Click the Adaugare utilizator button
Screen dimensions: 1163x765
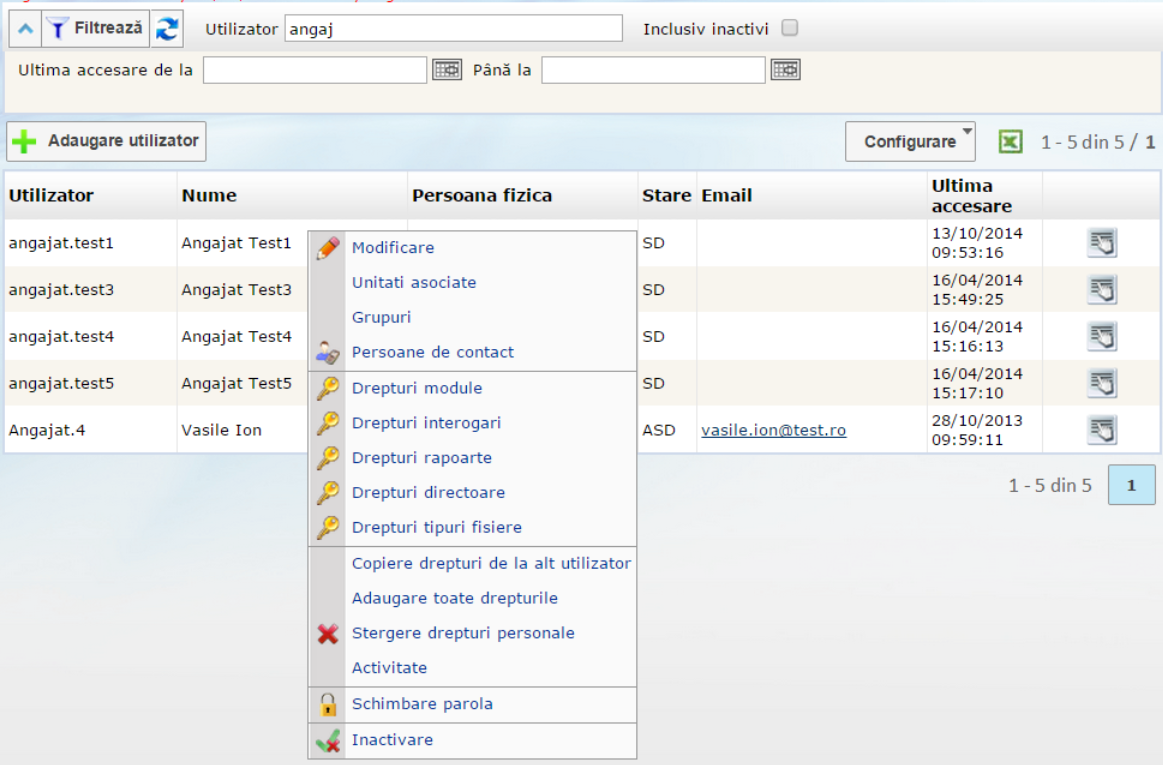(x=107, y=141)
